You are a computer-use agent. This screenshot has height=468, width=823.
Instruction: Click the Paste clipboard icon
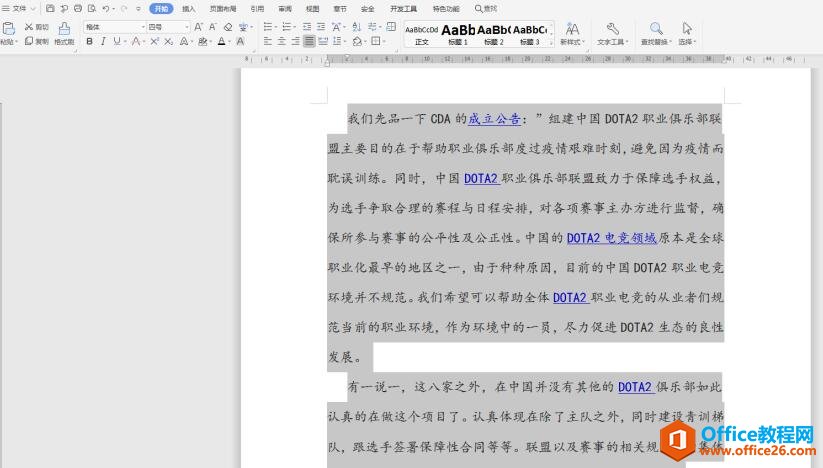point(8,29)
